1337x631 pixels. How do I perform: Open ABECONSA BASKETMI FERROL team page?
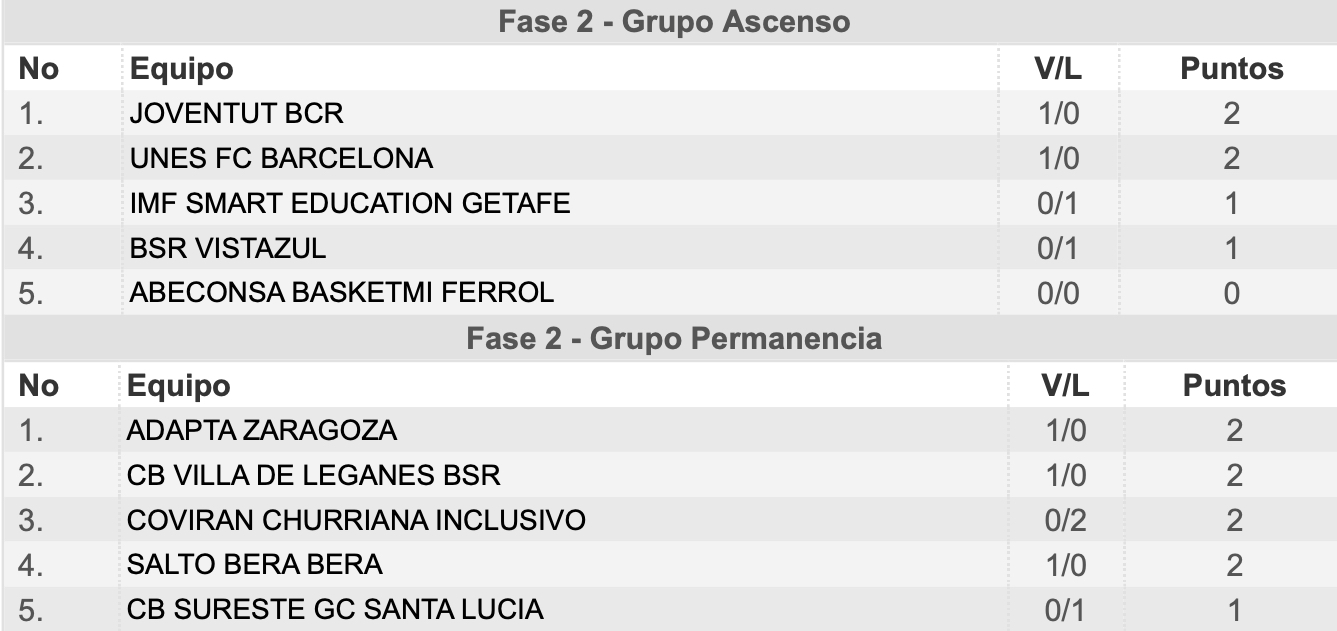pyautogui.click(x=342, y=293)
